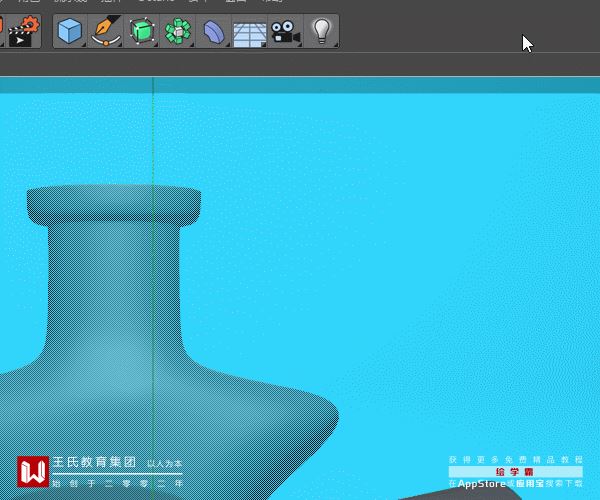Select the Cube primitive tool
Screen dimensions: 600x500
pos(70,31)
